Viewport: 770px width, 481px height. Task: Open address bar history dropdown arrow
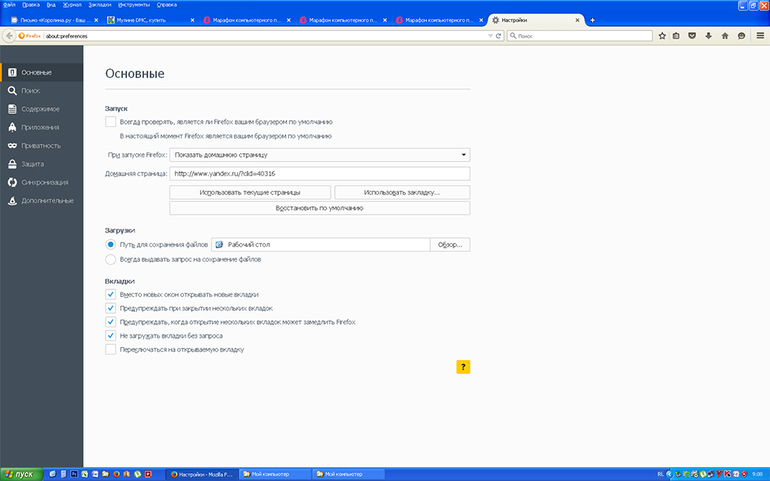pyautogui.click(x=490, y=36)
